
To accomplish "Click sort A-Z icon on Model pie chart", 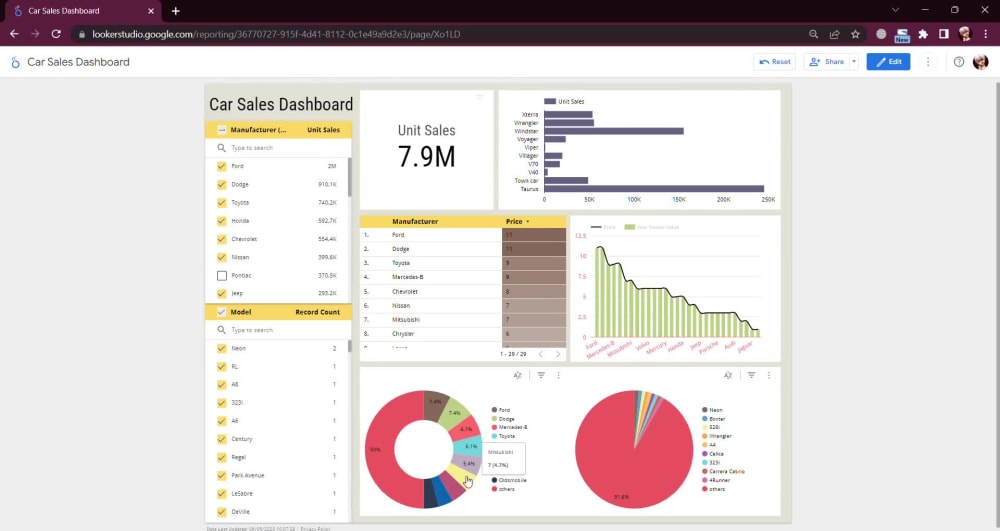I will (728, 375).
